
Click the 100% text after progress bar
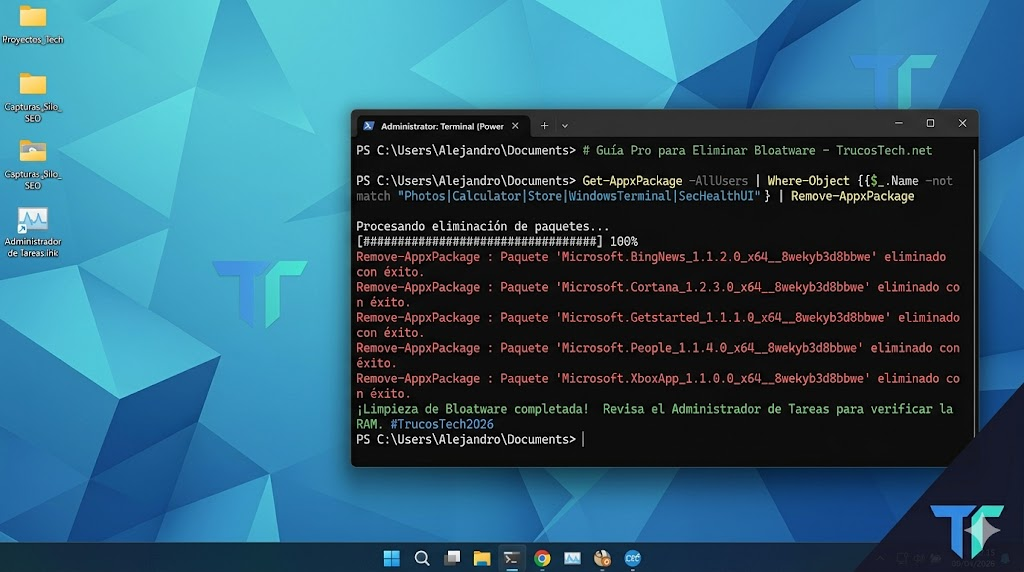point(624,242)
